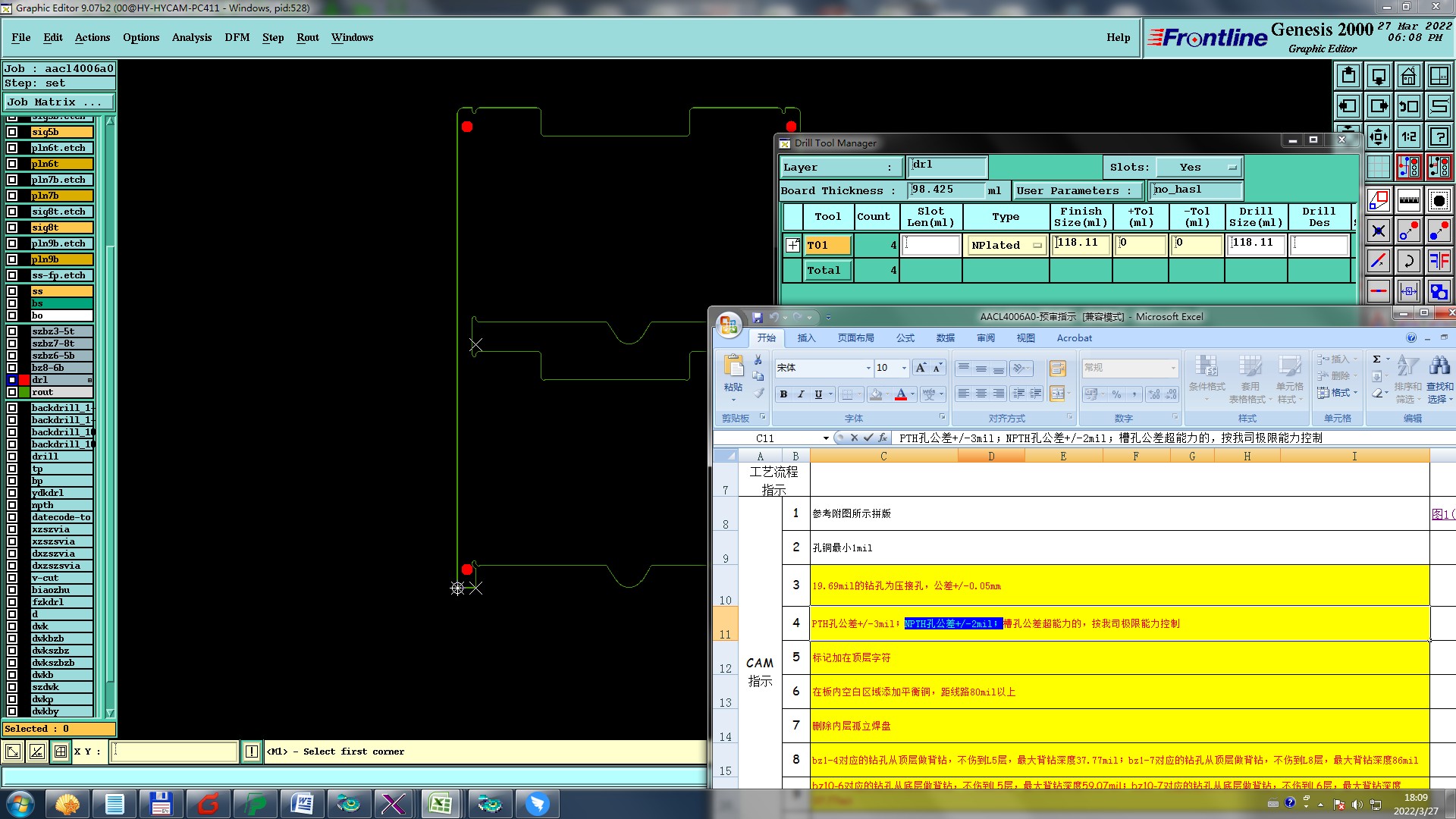Click the undo view arrow icon

point(1408,107)
